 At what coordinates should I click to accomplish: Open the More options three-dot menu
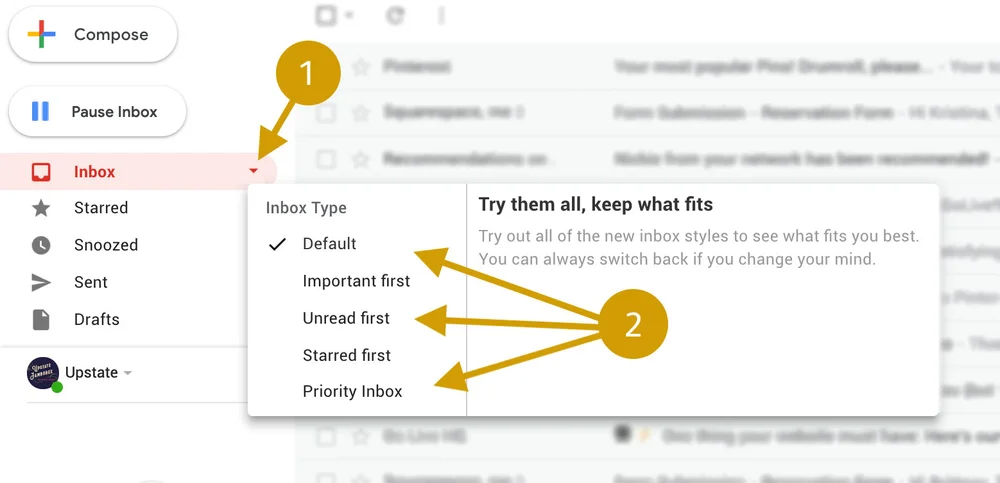tap(441, 15)
